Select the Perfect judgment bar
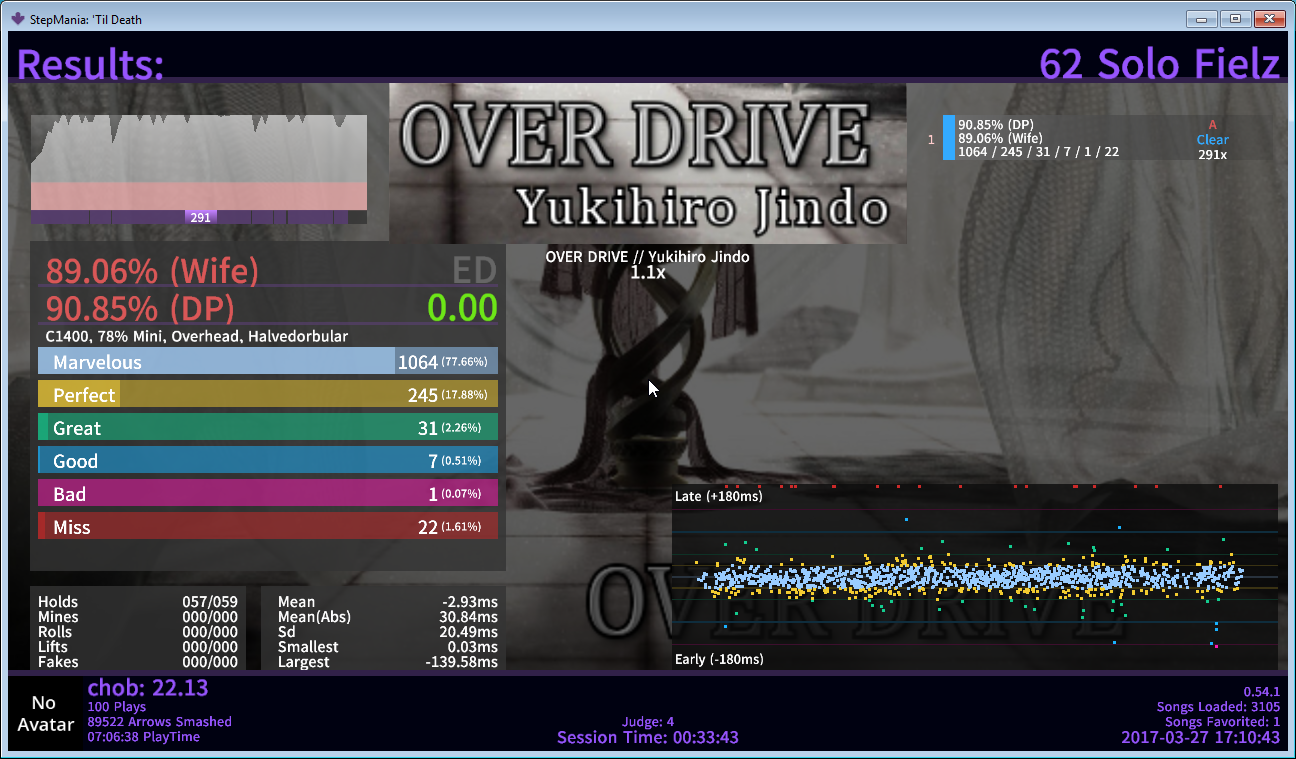This screenshot has width=1296, height=759. tap(267, 395)
